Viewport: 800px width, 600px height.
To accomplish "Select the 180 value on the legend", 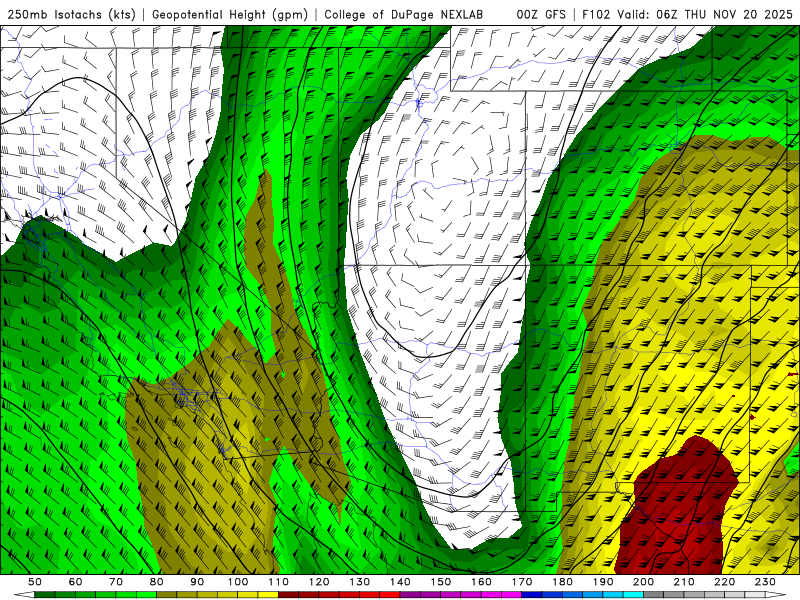I will (x=562, y=582).
